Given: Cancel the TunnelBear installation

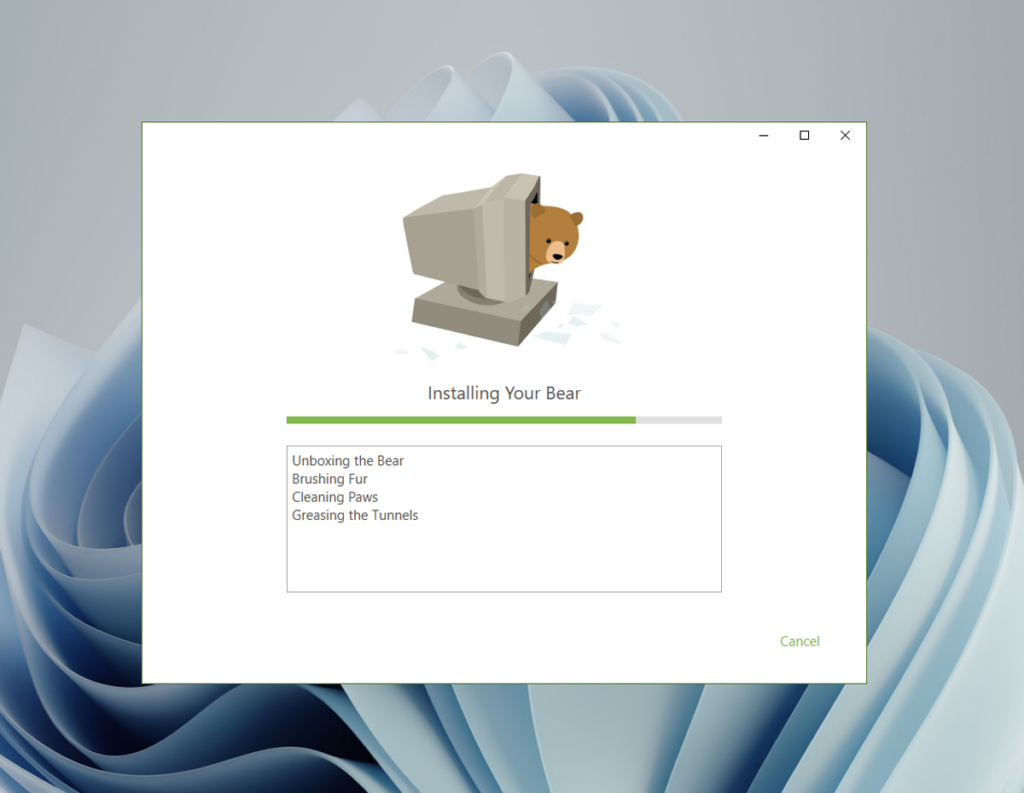Looking at the screenshot, I should pyautogui.click(x=799, y=641).
